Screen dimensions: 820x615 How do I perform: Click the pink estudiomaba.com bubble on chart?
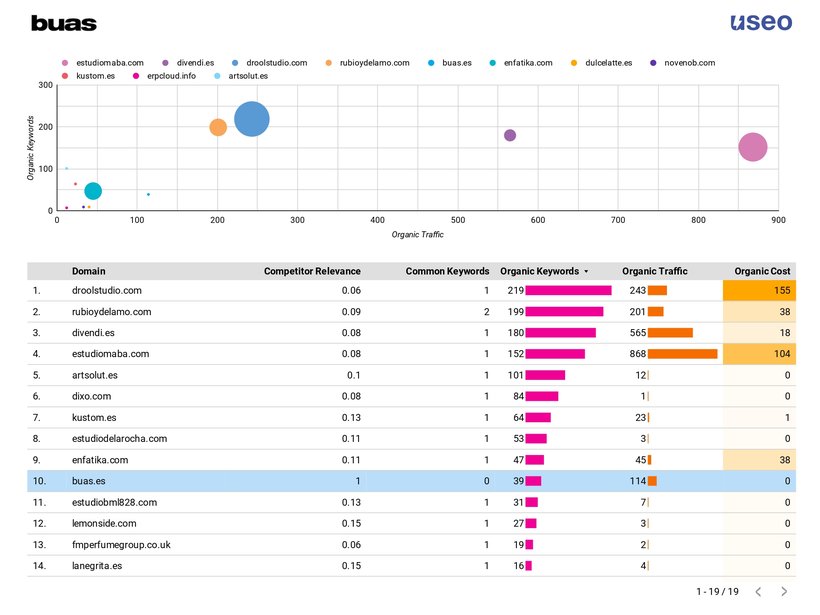tap(752, 147)
